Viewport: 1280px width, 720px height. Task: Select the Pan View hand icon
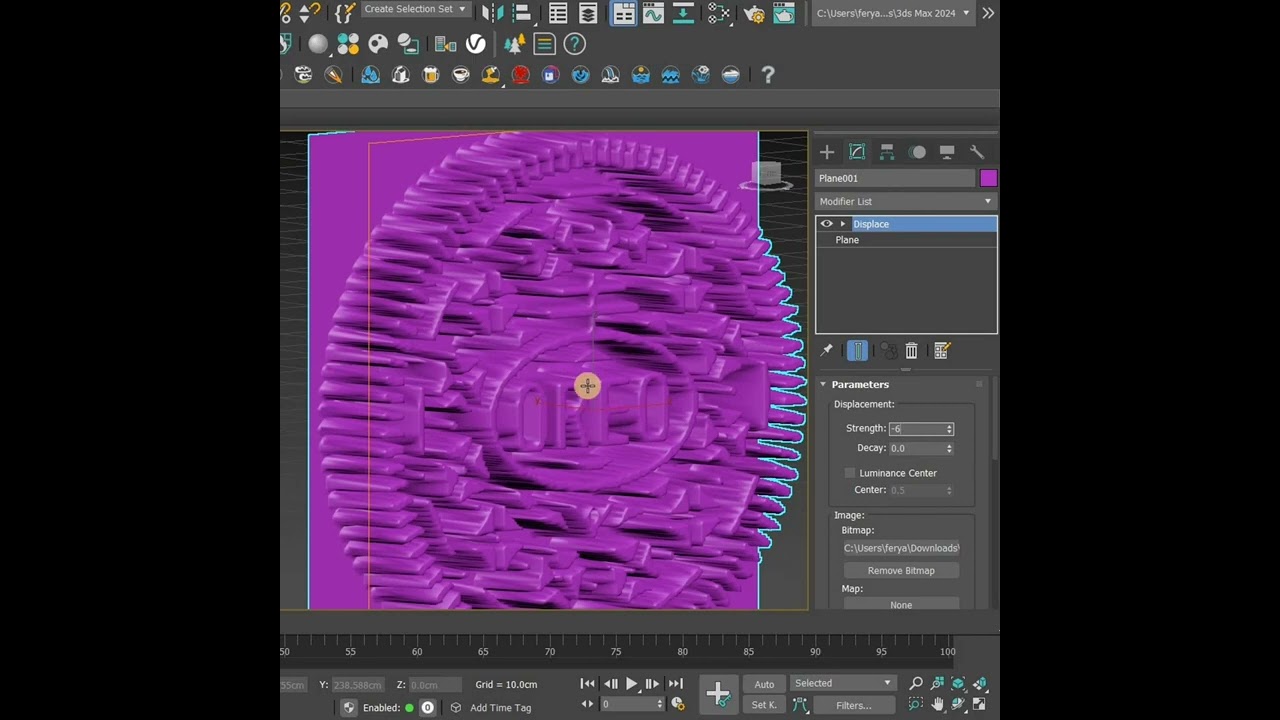point(938,704)
